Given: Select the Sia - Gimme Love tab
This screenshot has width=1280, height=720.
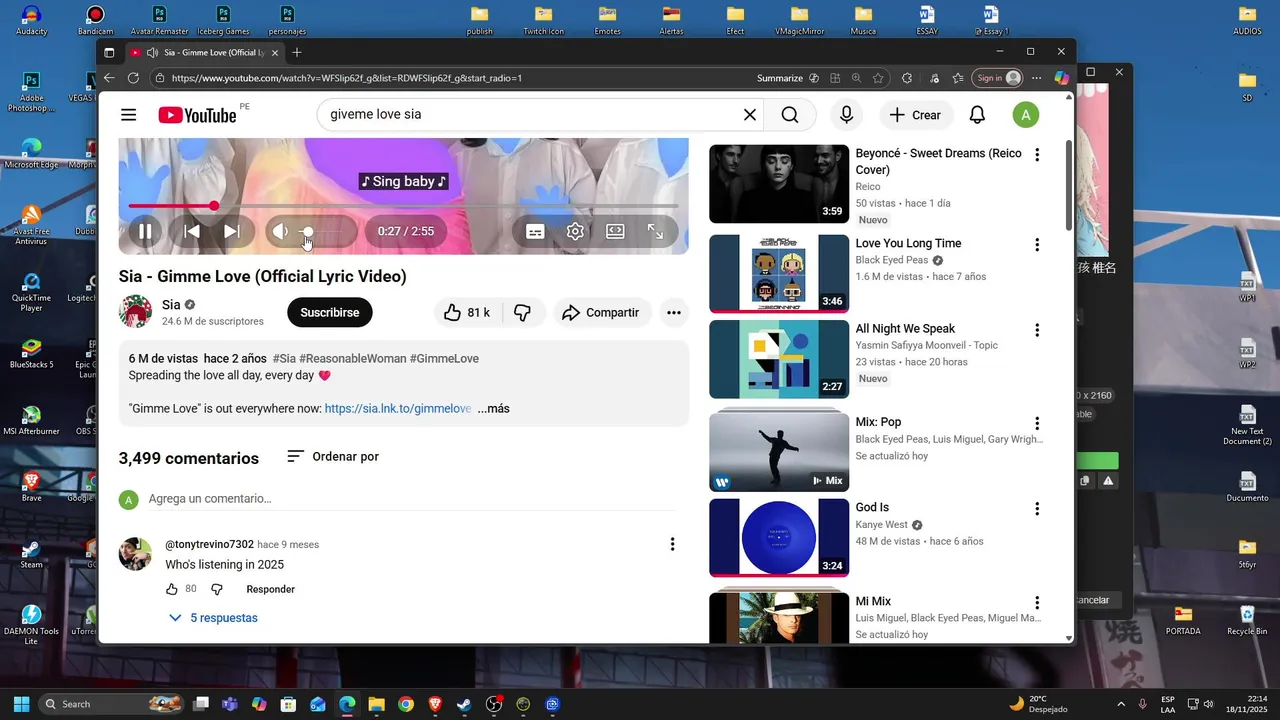Looking at the screenshot, I should (205, 52).
